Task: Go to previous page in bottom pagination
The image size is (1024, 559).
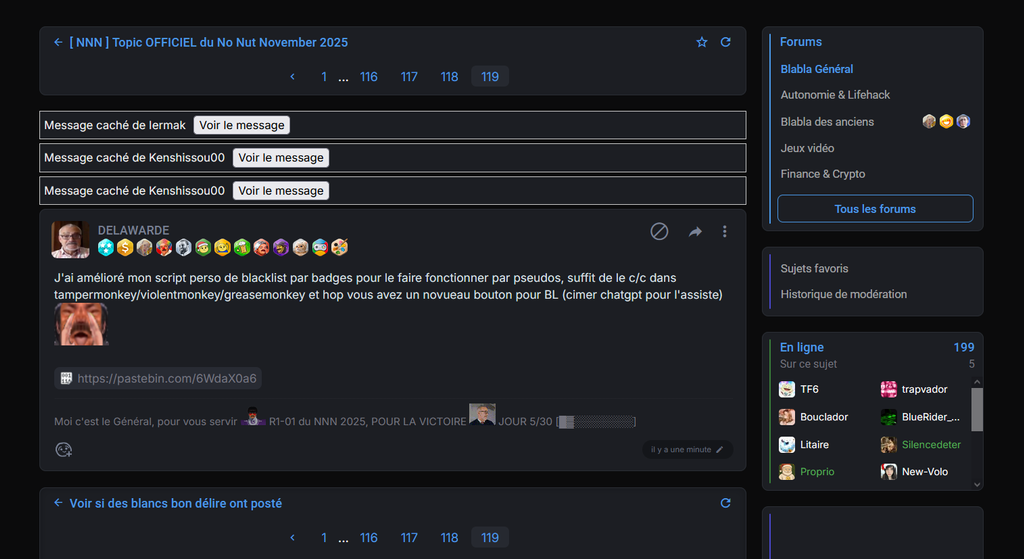Action: tap(293, 537)
